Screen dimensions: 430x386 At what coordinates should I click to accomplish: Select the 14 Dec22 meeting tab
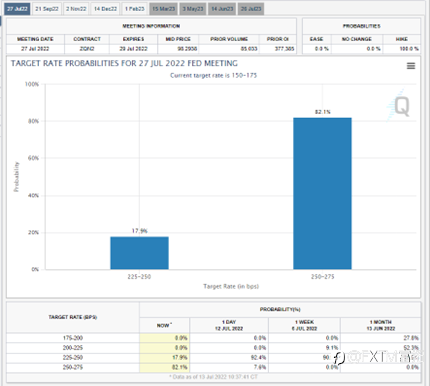[x=105, y=9]
